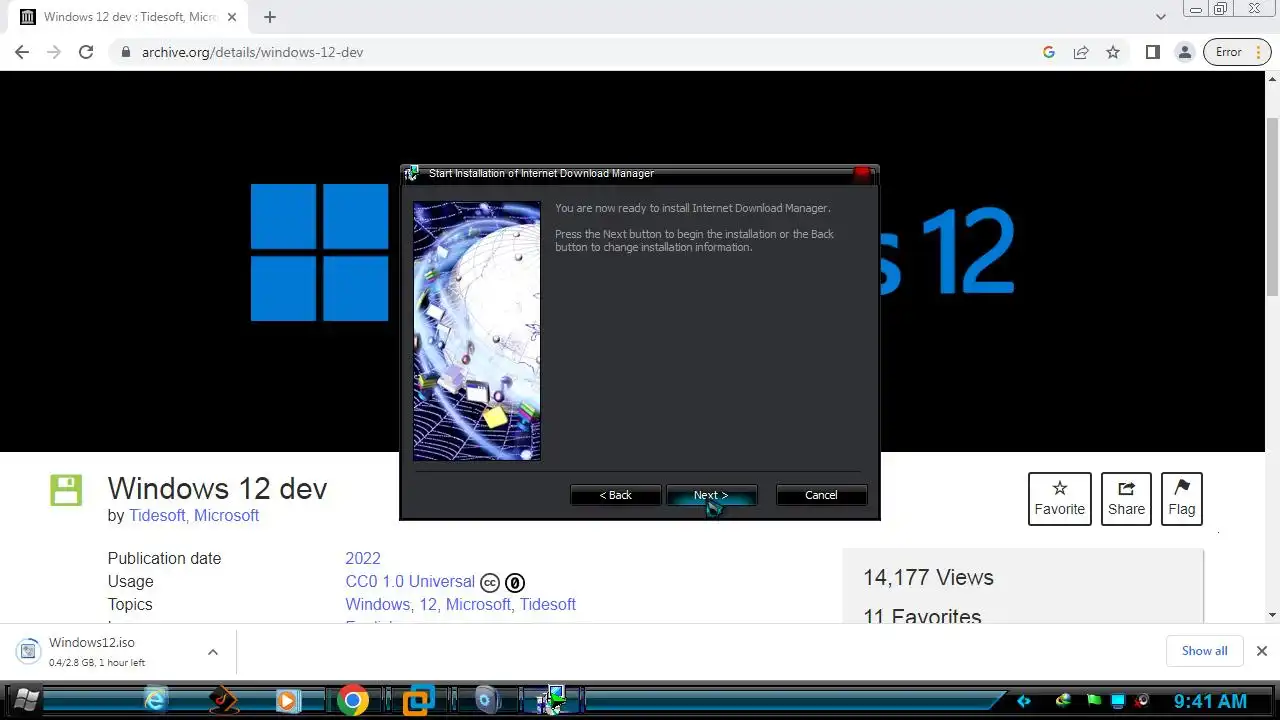Open the Tidesoft creator link
This screenshot has width=1280, height=720.
pyautogui.click(x=157, y=515)
